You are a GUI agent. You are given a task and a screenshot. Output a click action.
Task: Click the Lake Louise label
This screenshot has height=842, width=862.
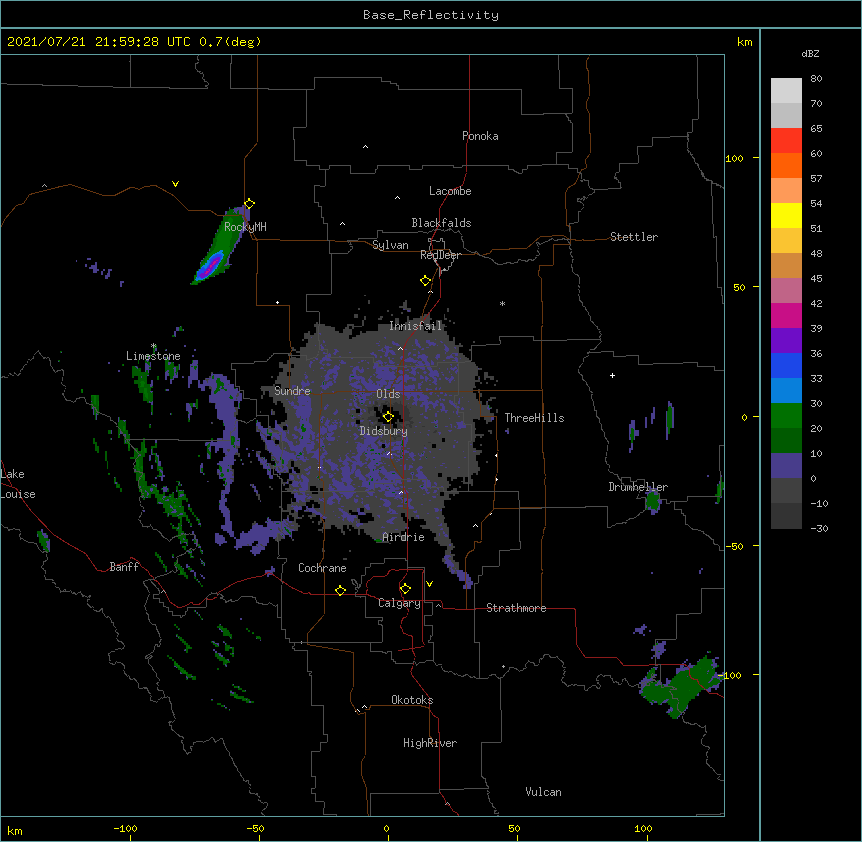18,484
